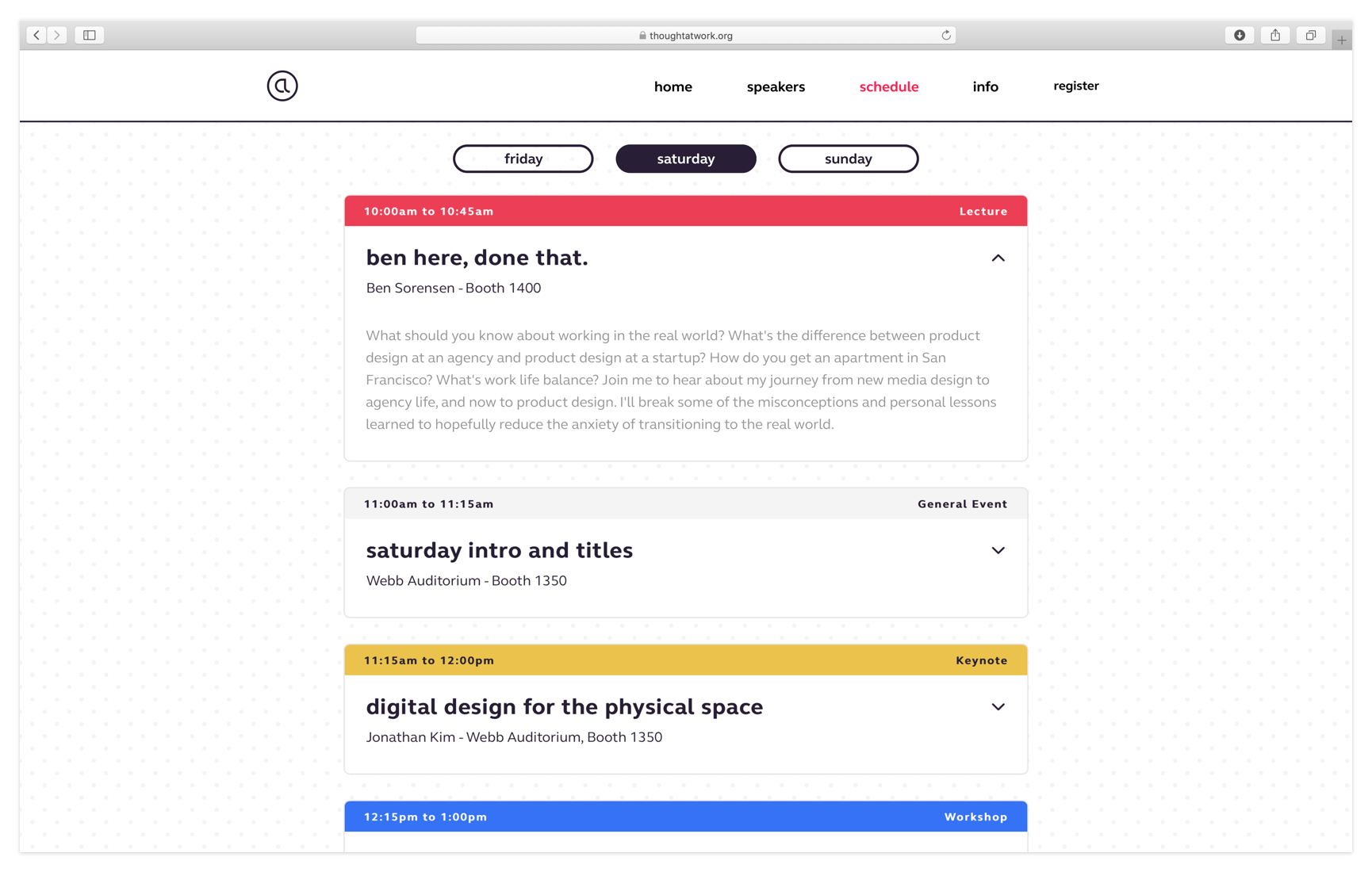1372x872 pixels.
Task: Go to the speakers page
Action: pyautogui.click(x=776, y=87)
